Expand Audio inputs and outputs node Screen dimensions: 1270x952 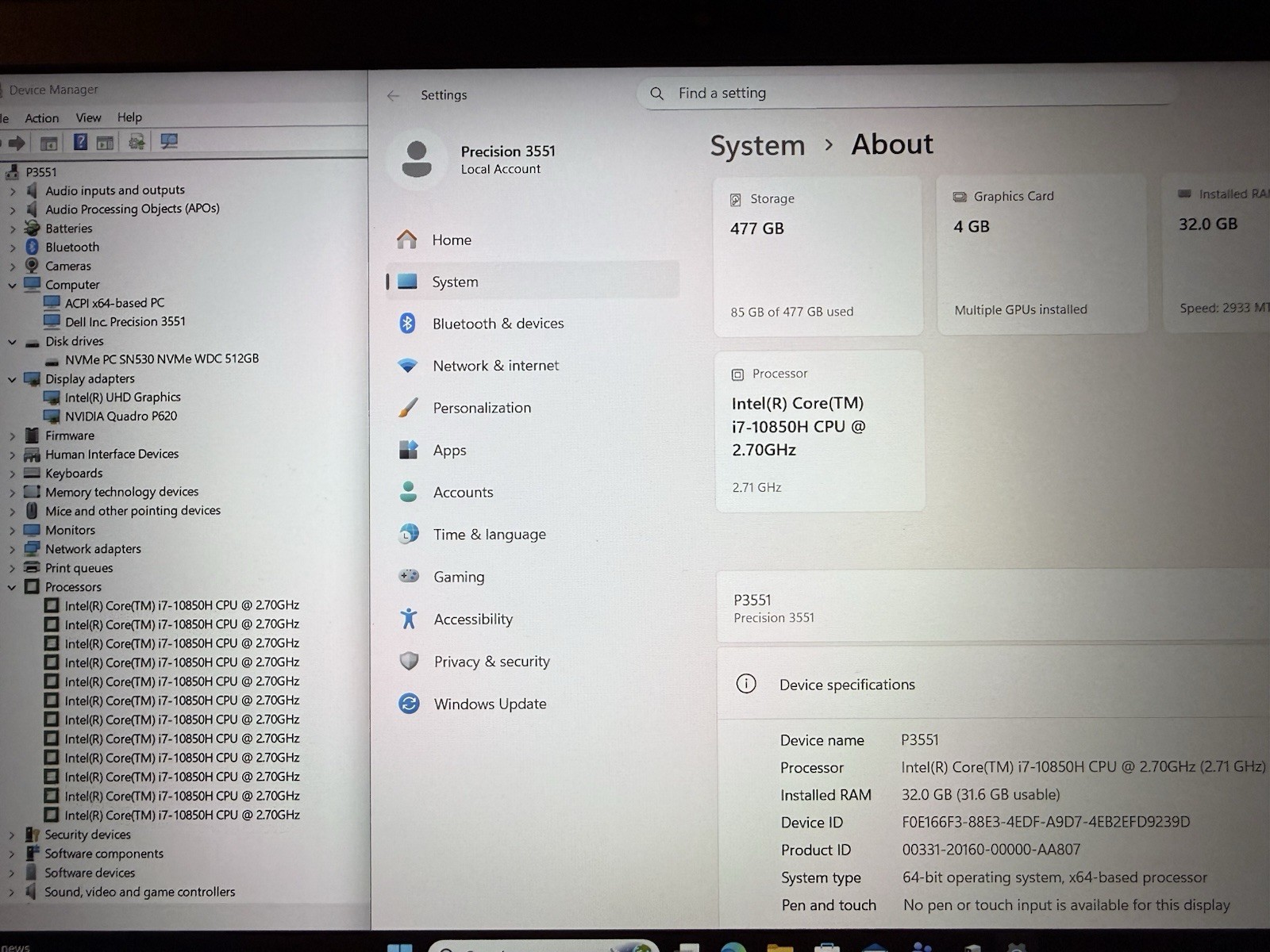pyautogui.click(x=13, y=191)
